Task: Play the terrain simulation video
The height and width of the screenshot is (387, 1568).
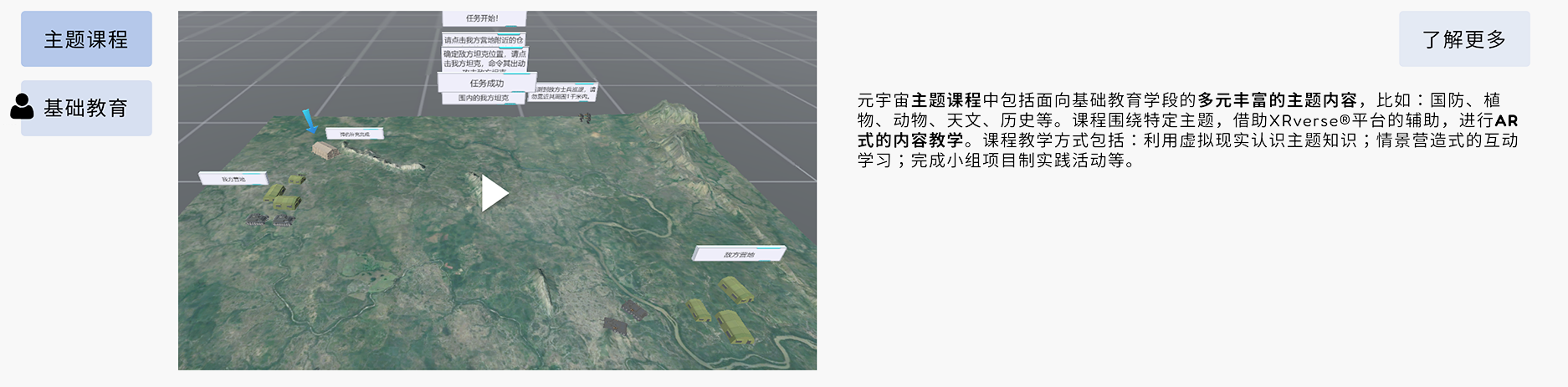Action: tap(494, 194)
